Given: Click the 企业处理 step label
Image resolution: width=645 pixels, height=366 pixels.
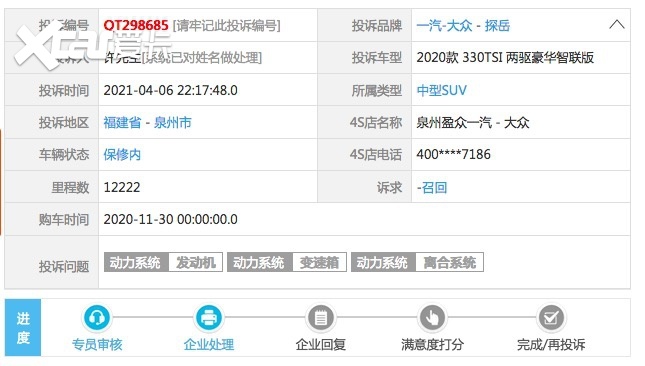Looking at the screenshot, I should tap(209, 344).
